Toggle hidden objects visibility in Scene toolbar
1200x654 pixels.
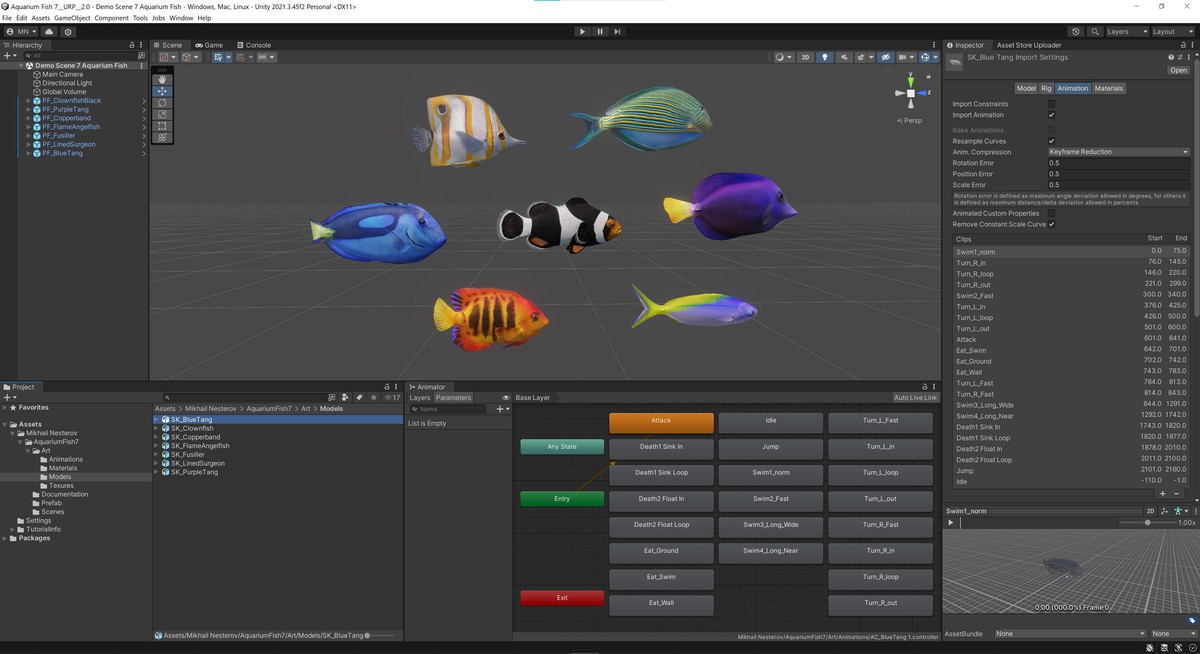(885, 57)
